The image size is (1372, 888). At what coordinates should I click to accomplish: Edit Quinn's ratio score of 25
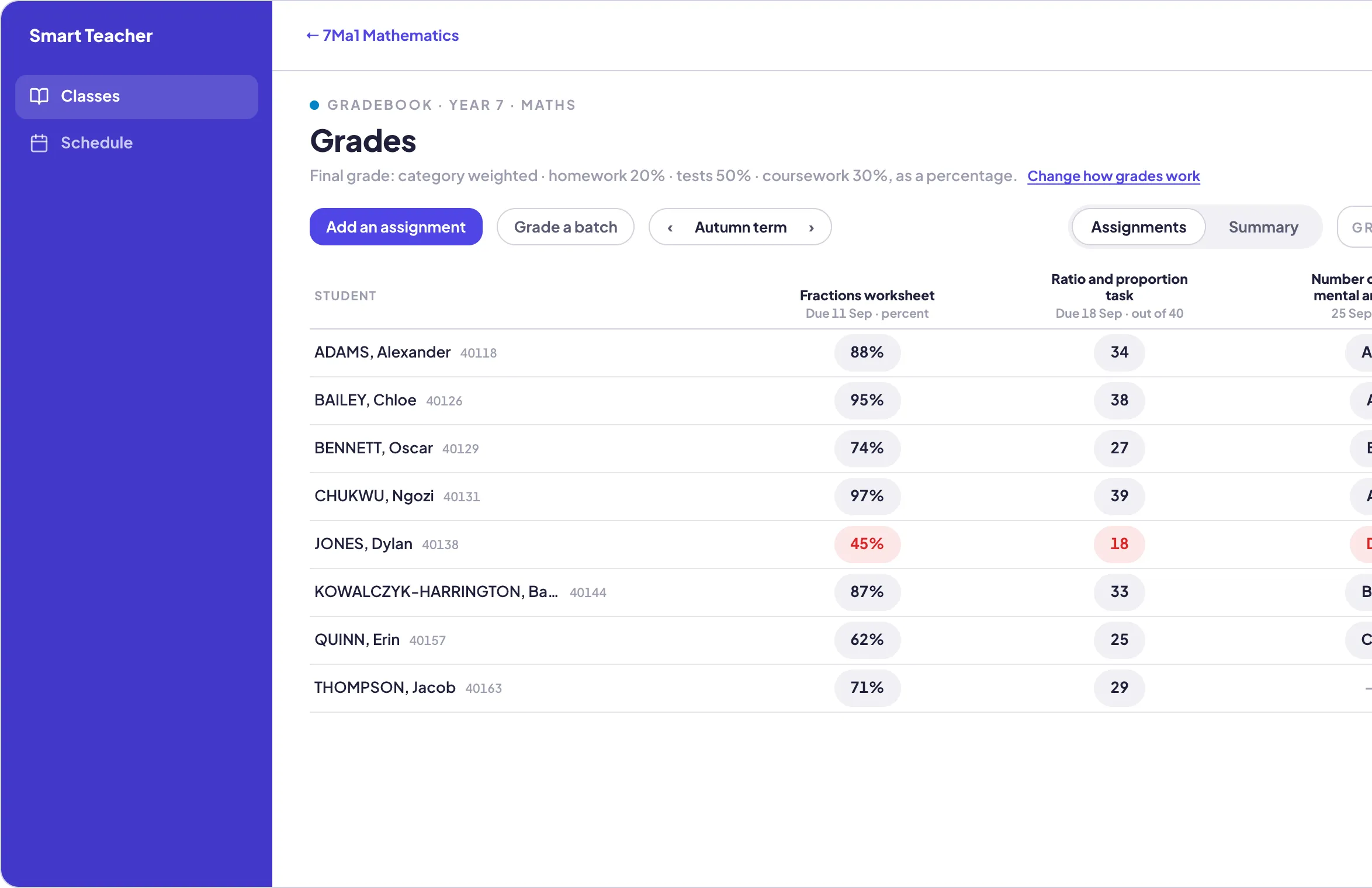tap(1120, 640)
